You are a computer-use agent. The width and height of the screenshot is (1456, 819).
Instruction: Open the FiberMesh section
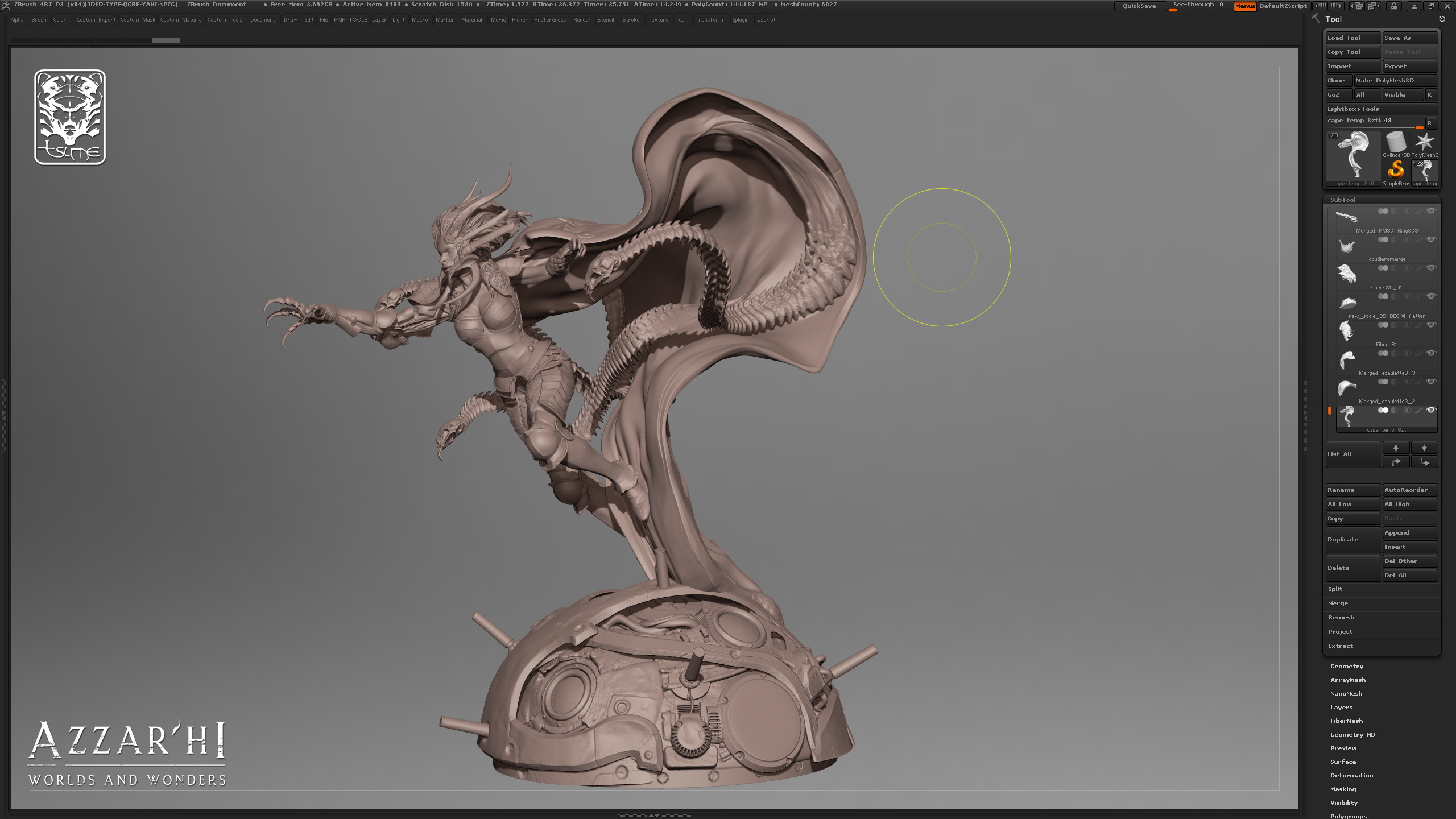(1346, 721)
